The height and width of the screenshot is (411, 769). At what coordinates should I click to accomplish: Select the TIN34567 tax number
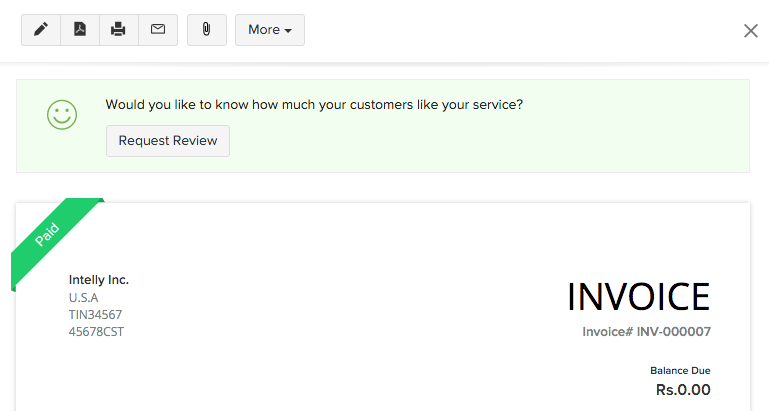[x=95, y=314]
